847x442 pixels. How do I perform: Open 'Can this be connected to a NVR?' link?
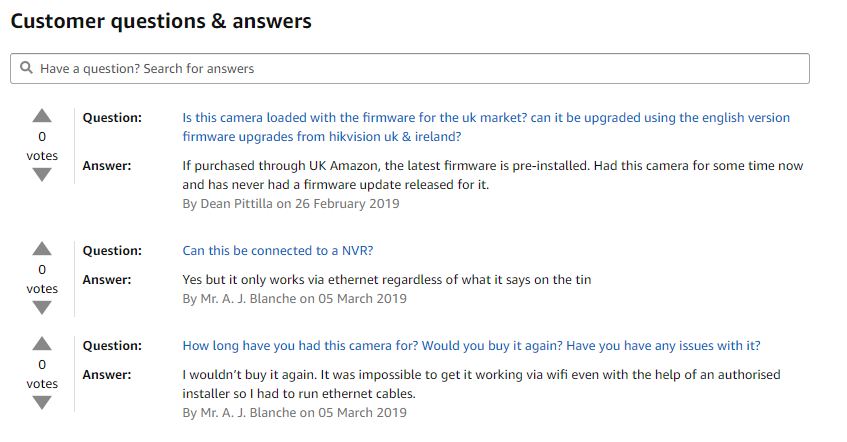tap(279, 251)
